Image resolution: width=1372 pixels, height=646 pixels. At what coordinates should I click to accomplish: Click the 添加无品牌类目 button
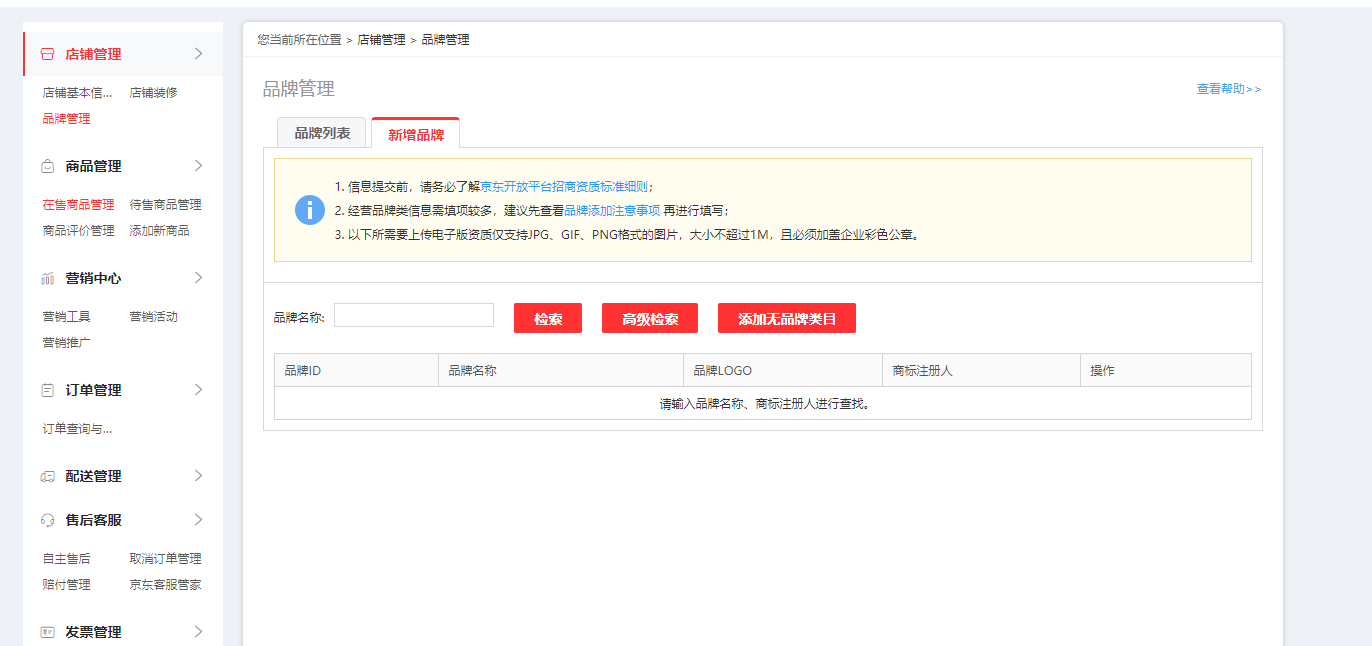point(786,319)
